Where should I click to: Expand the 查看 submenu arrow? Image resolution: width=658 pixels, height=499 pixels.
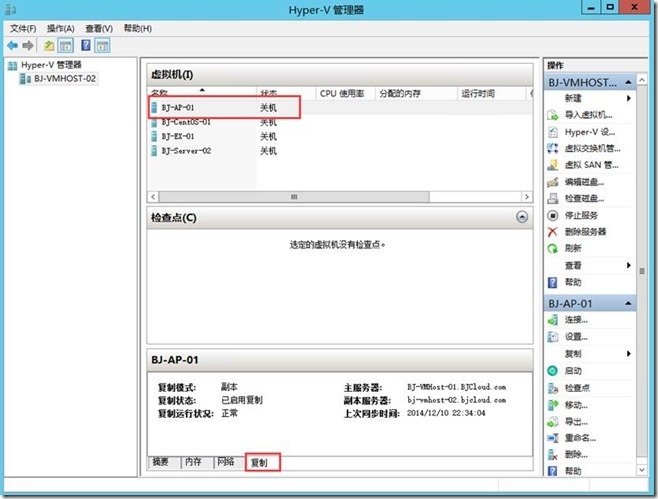click(629, 265)
